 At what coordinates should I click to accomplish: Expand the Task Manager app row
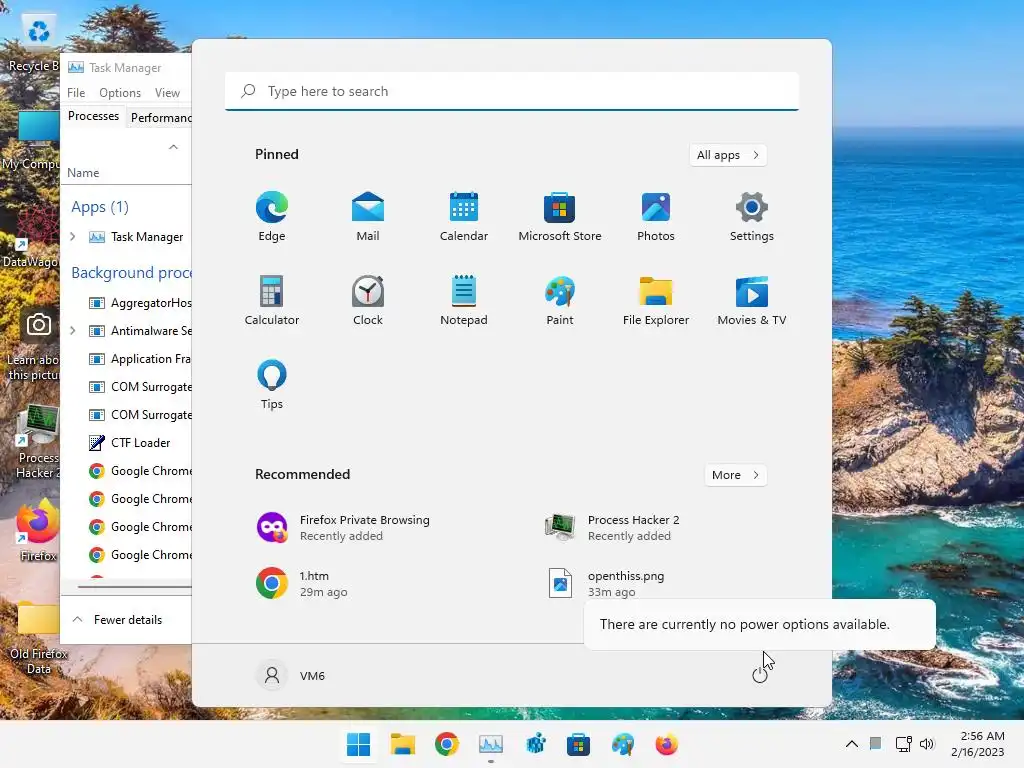pos(72,236)
